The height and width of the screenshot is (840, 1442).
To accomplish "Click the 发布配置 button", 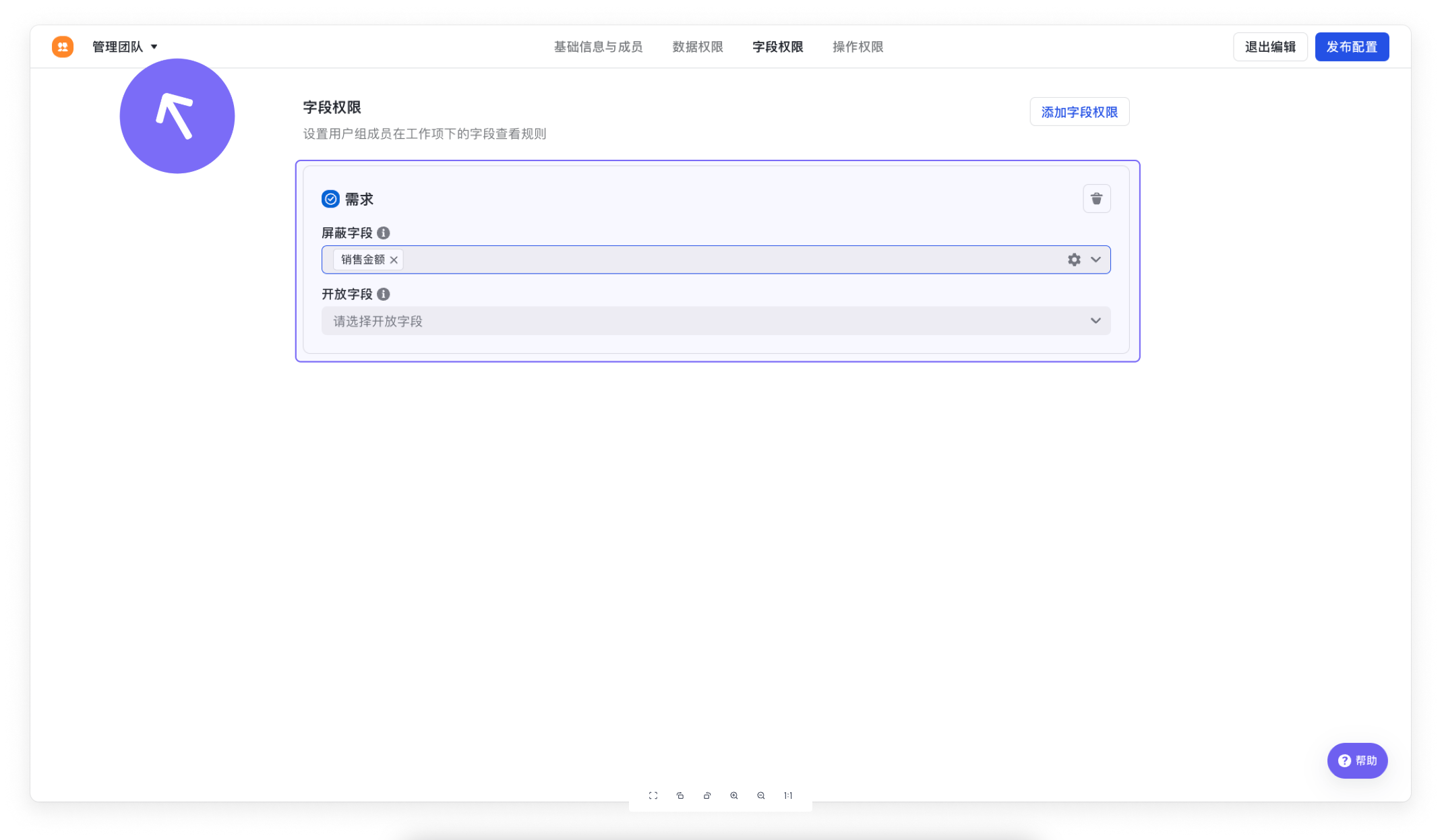I will 1352,47.
